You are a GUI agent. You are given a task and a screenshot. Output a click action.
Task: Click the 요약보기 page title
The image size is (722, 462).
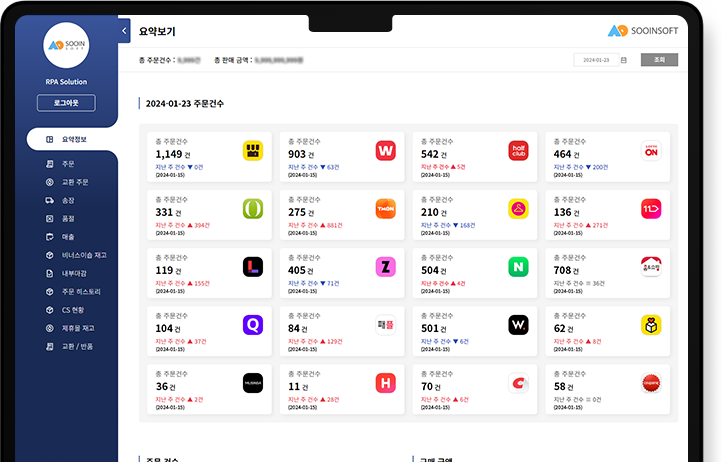(157, 31)
